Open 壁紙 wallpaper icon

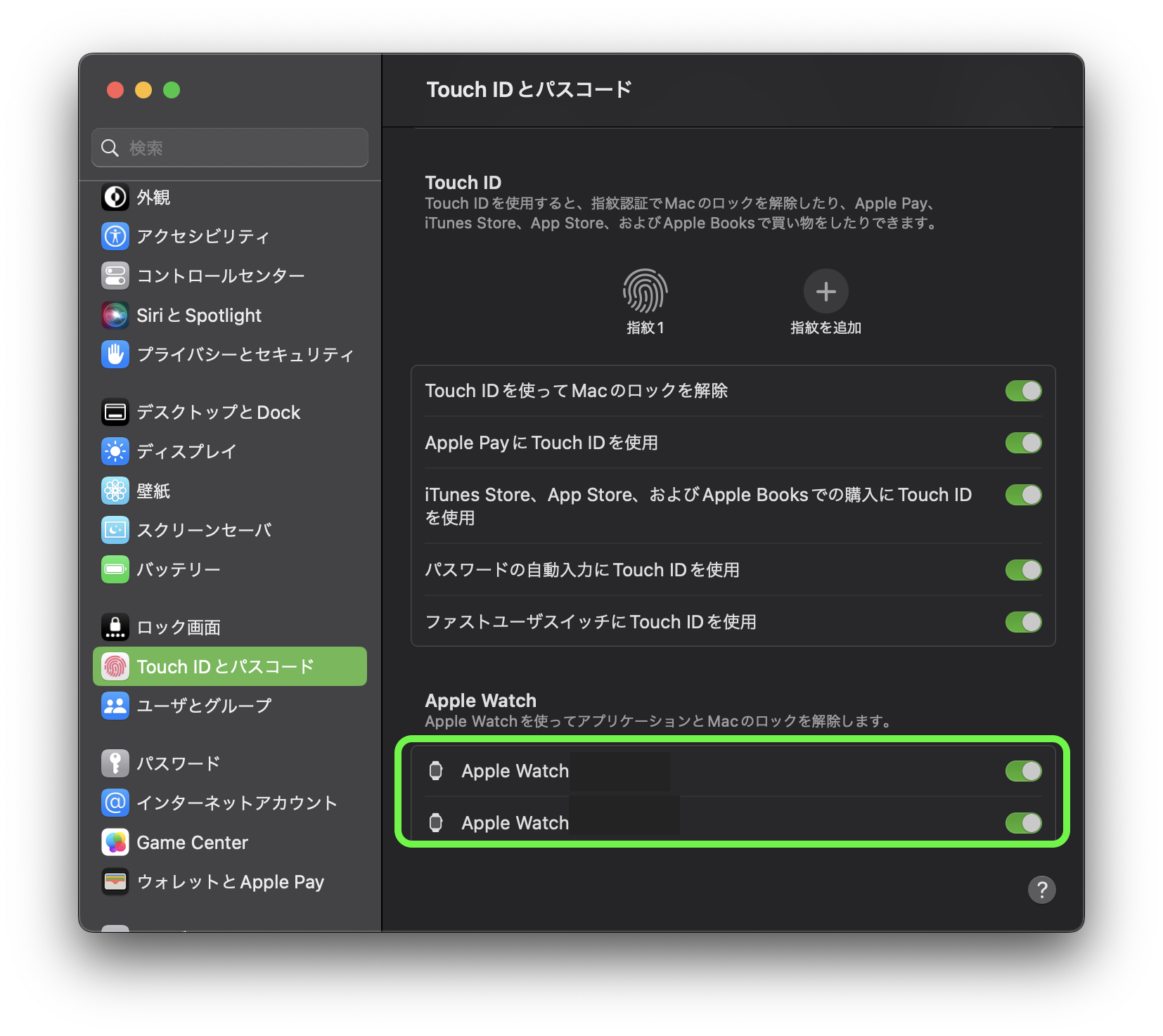pyautogui.click(x=115, y=491)
